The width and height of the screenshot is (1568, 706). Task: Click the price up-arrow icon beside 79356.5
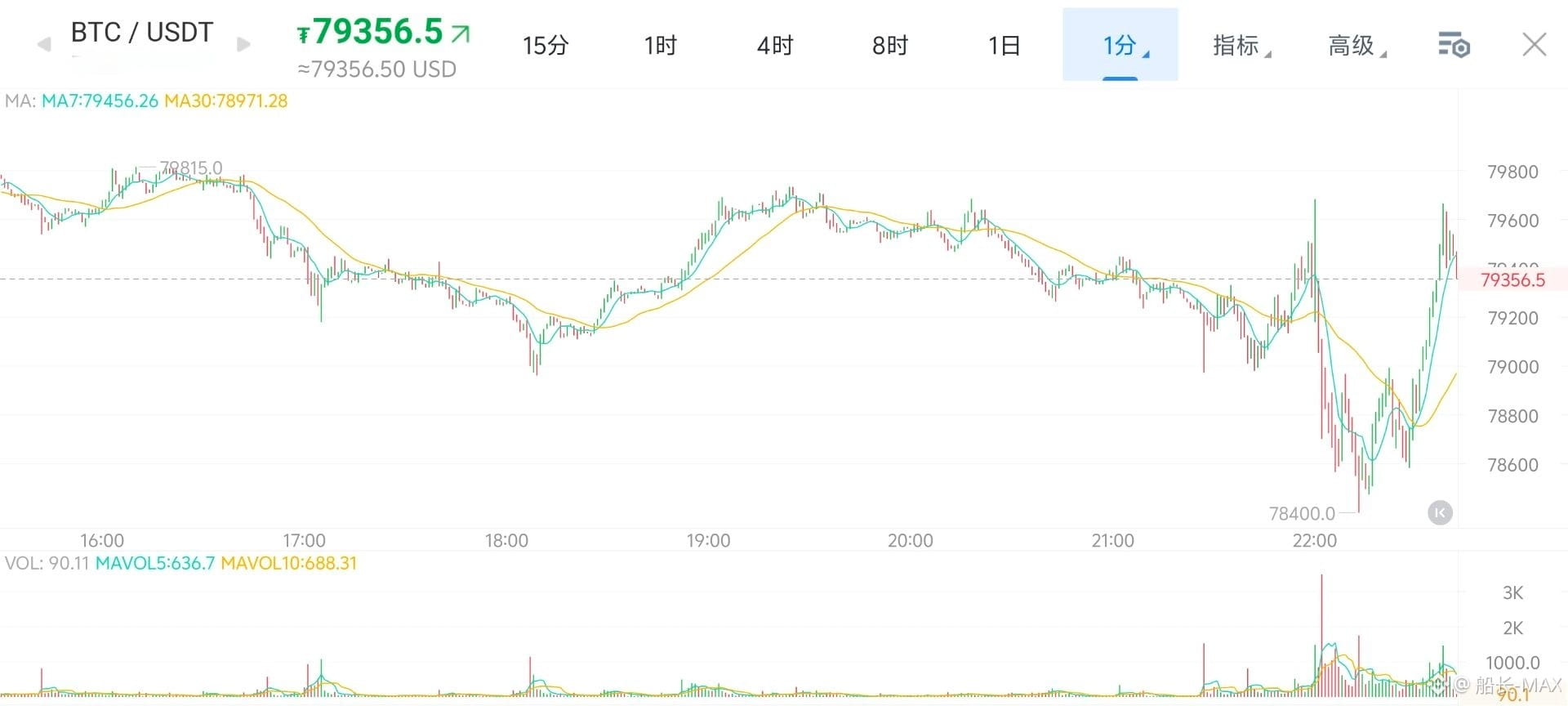(461, 34)
